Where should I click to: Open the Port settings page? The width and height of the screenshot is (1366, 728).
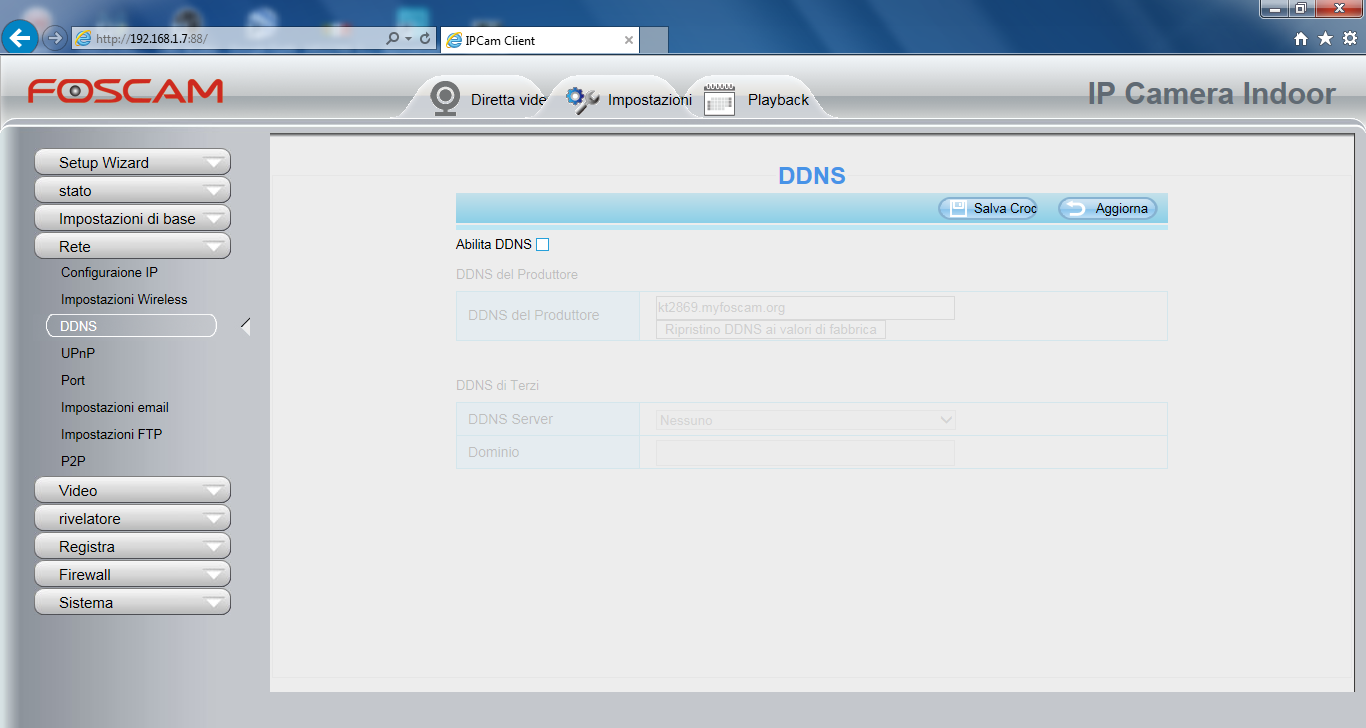point(73,380)
